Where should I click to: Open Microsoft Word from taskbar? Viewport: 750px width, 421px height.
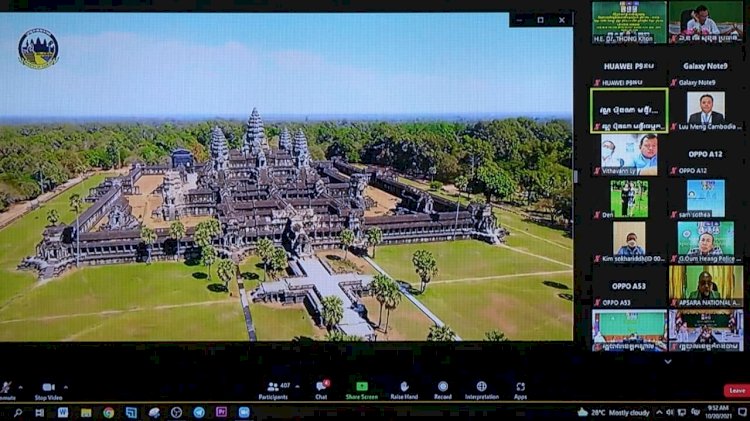(x=63, y=412)
